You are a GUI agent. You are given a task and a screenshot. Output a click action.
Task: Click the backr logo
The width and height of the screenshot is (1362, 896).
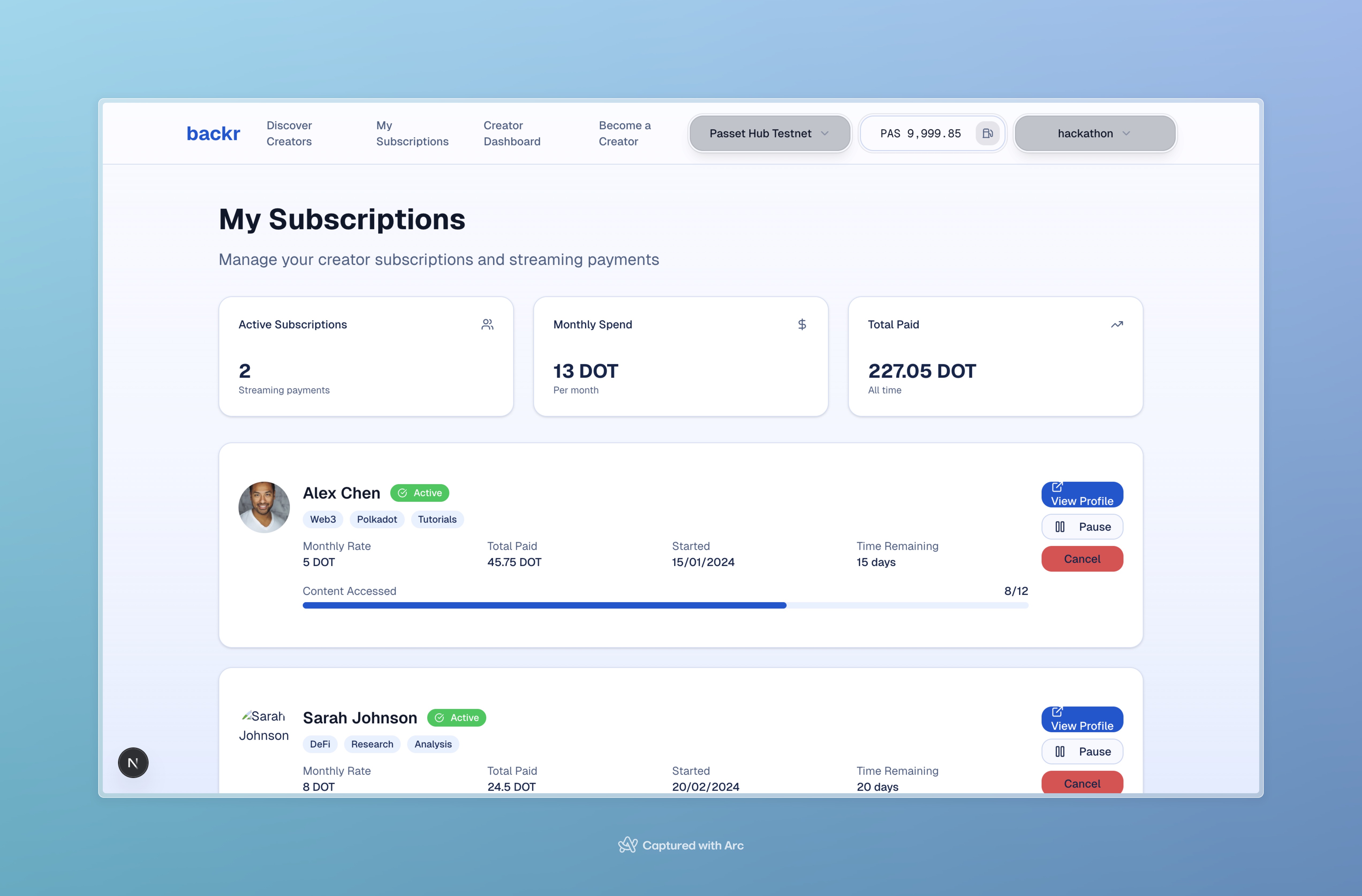(213, 133)
